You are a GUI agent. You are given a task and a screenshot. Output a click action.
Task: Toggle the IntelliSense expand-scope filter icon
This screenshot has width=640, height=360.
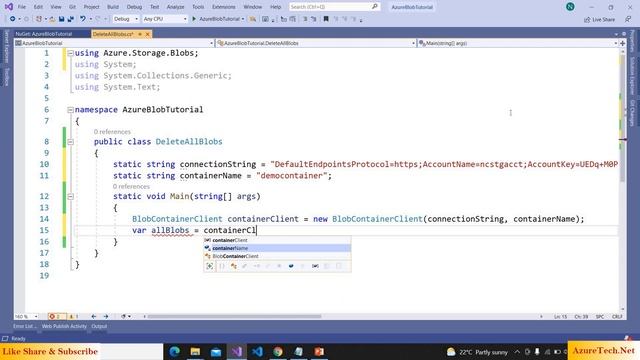tap(209, 266)
